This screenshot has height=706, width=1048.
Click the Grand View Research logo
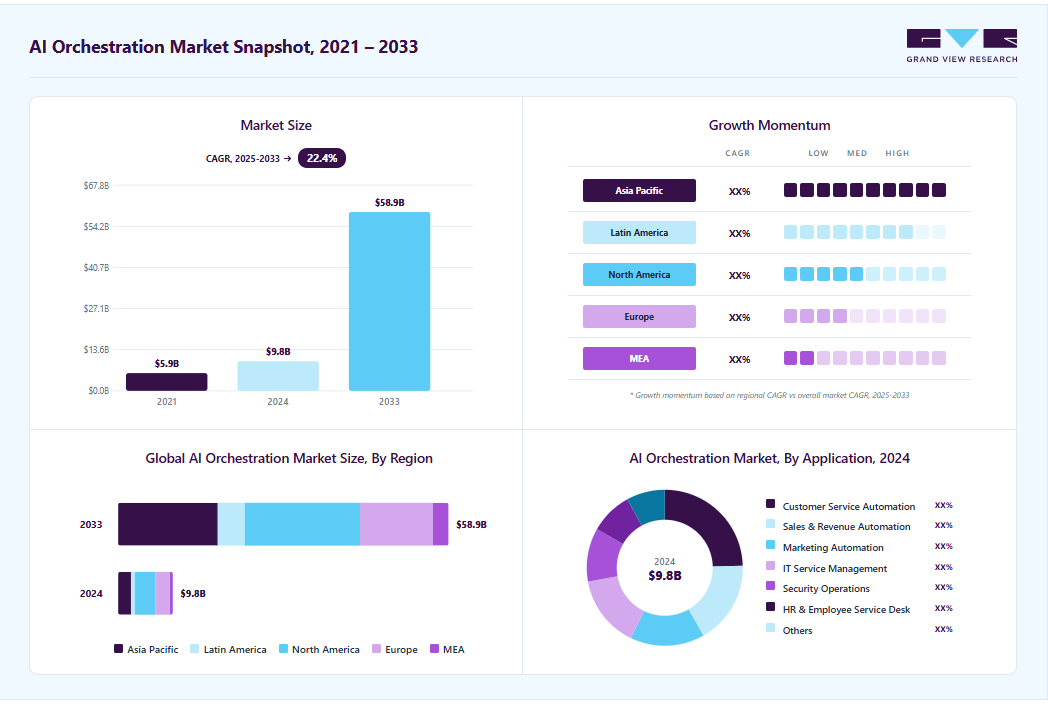(962, 45)
